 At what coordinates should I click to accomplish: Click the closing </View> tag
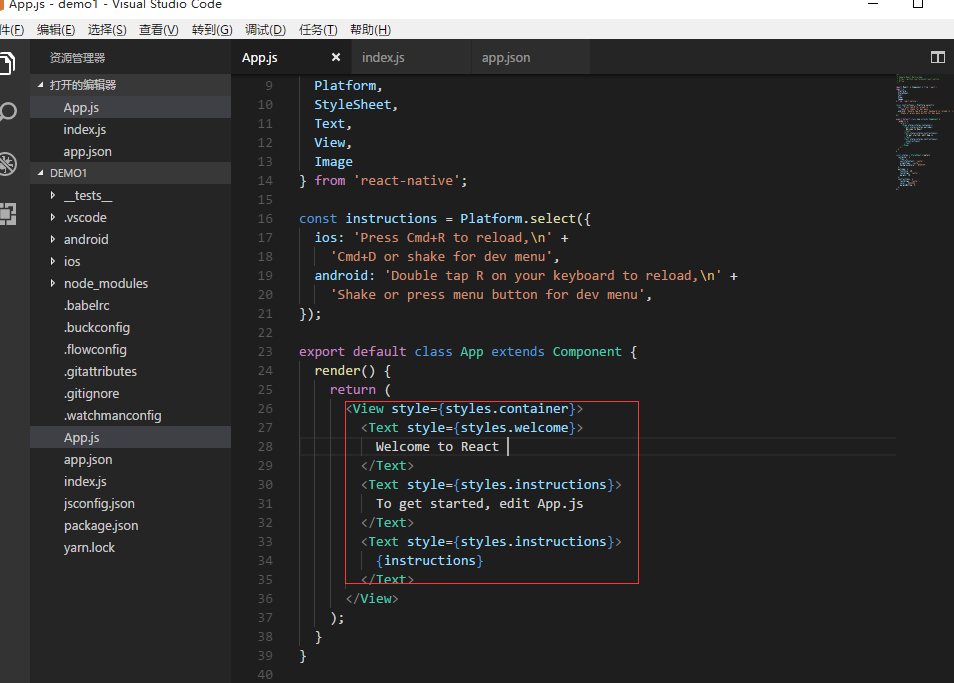coord(372,598)
